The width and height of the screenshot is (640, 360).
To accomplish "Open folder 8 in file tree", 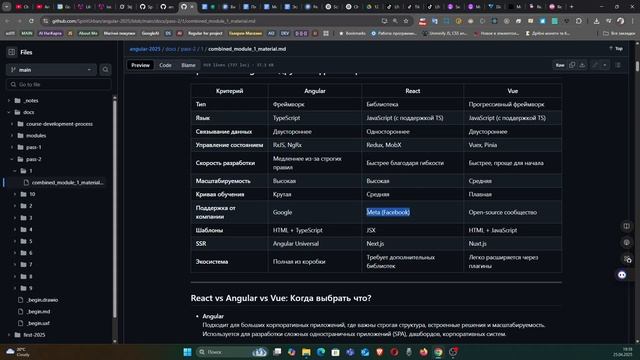I will pos(30,276).
